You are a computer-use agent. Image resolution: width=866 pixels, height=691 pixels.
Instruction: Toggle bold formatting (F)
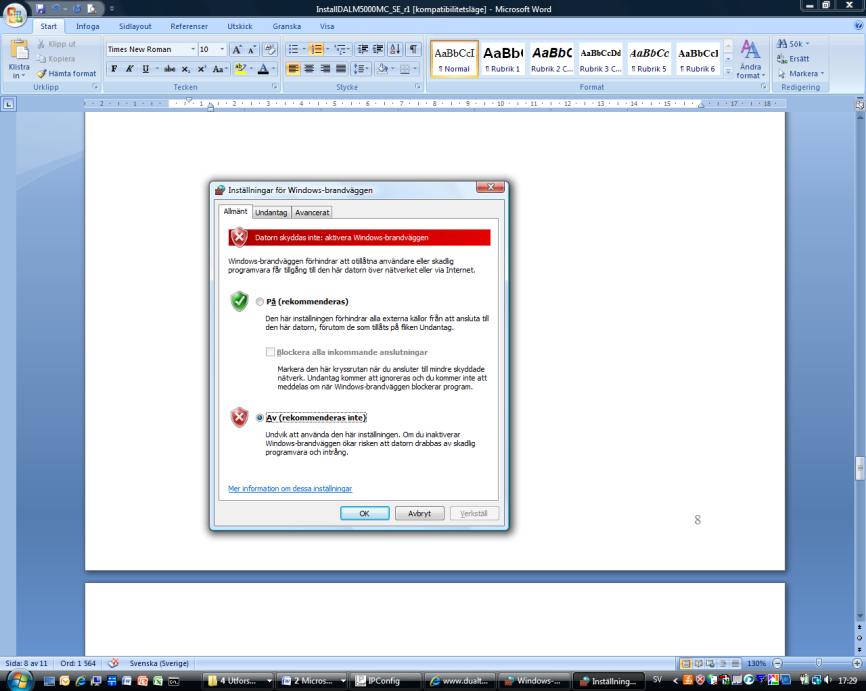pyautogui.click(x=114, y=69)
